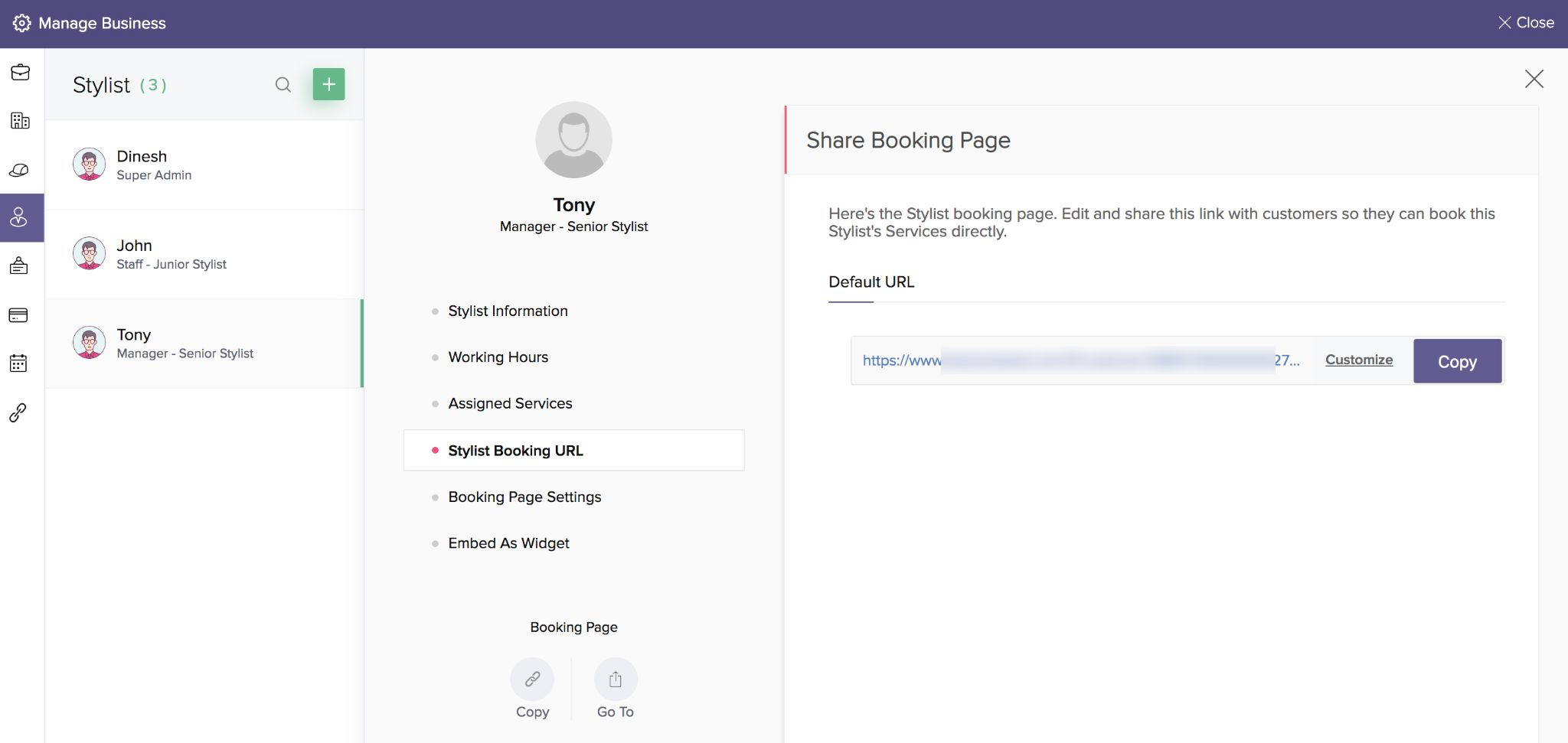Select Tony, Manager - Senior Stylist, in the list

pos(204,344)
